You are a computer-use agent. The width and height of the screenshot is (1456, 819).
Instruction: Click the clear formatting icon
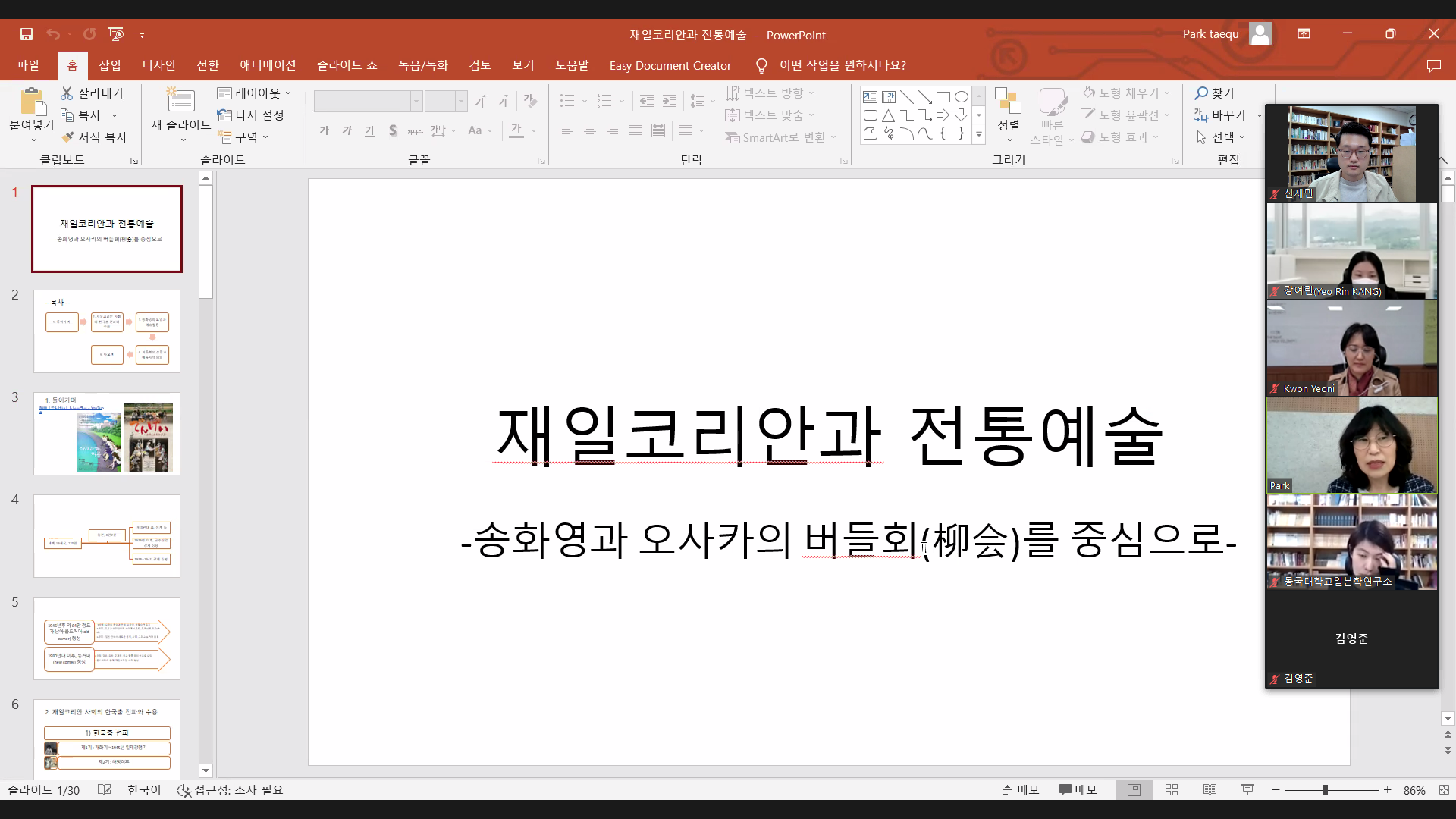pos(531,101)
